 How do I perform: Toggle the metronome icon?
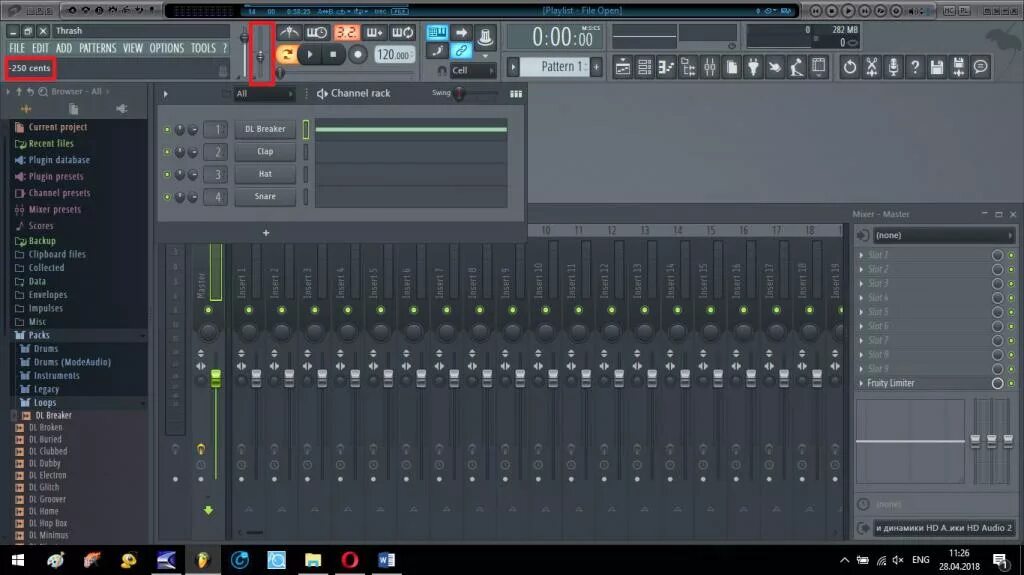(289, 33)
